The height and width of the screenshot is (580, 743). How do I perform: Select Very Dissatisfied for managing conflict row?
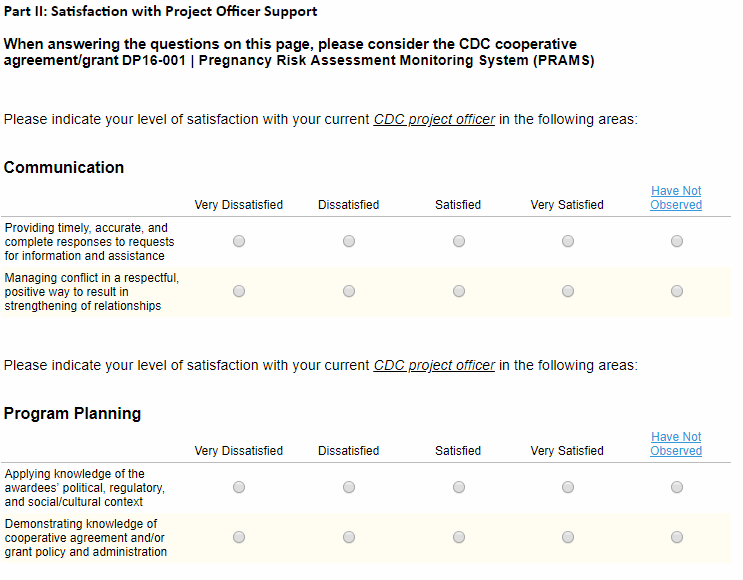pos(239,291)
